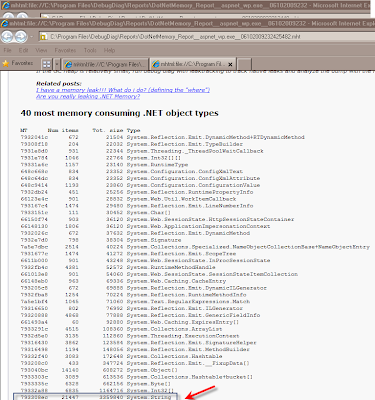Open a new blank tab
This screenshot has height=400, width=375.
[x=244, y=64]
